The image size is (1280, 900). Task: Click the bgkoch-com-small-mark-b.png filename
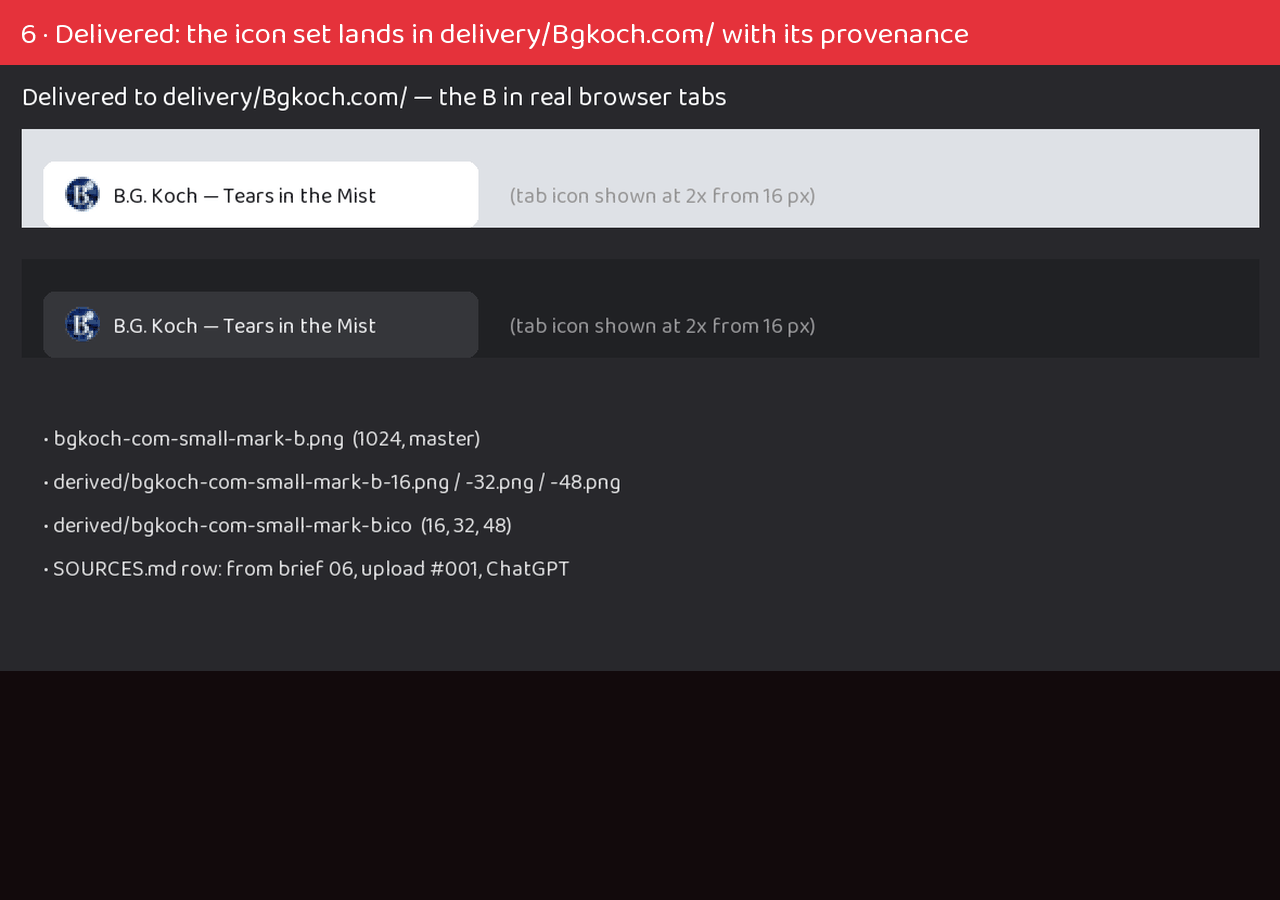199,439
